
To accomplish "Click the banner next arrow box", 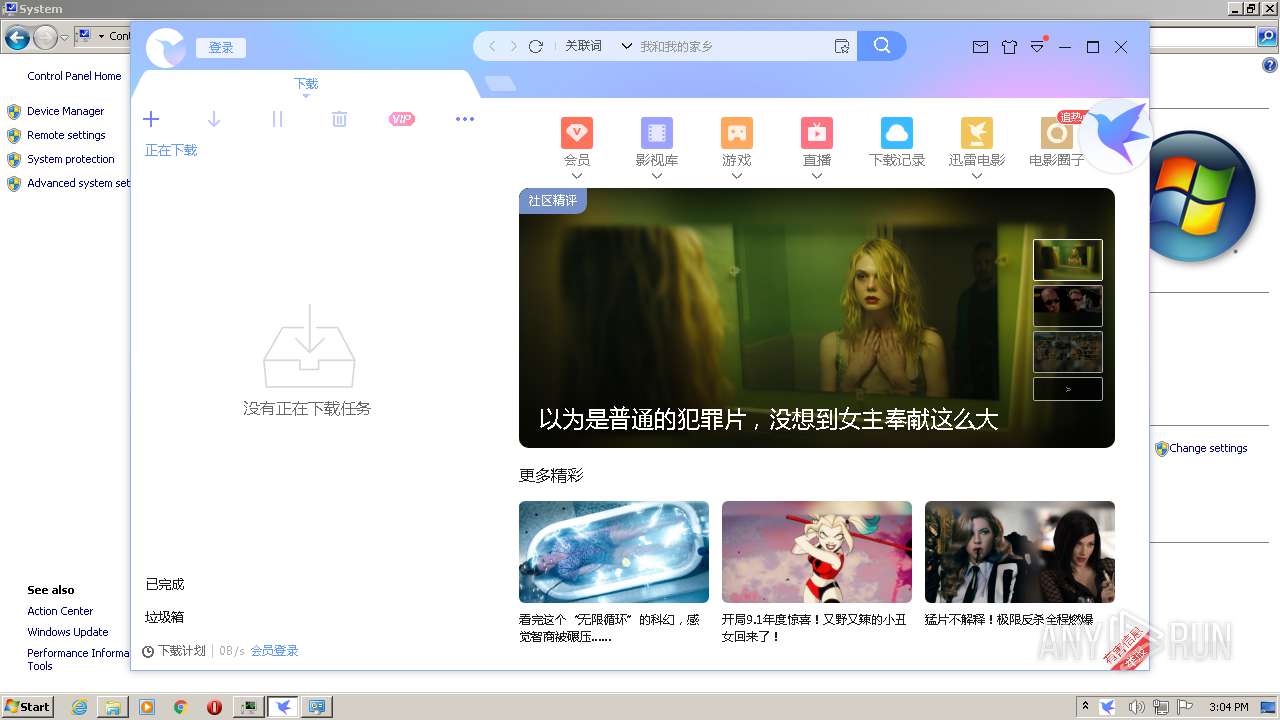I will click(1068, 389).
